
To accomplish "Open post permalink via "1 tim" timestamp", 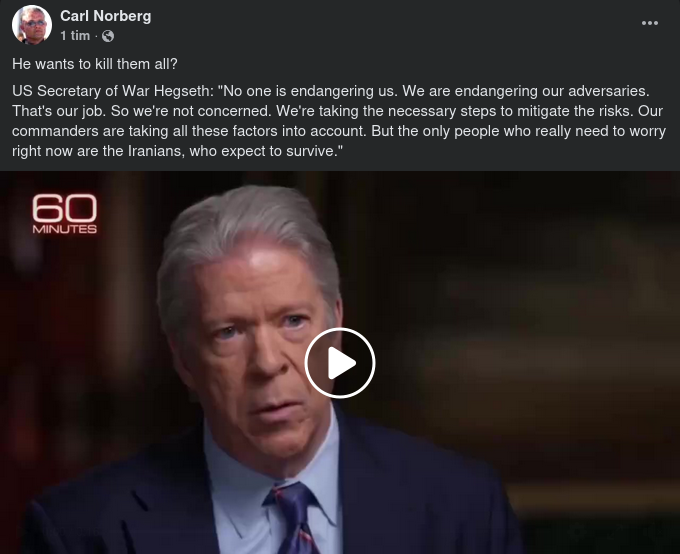I will click(x=75, y=36).
